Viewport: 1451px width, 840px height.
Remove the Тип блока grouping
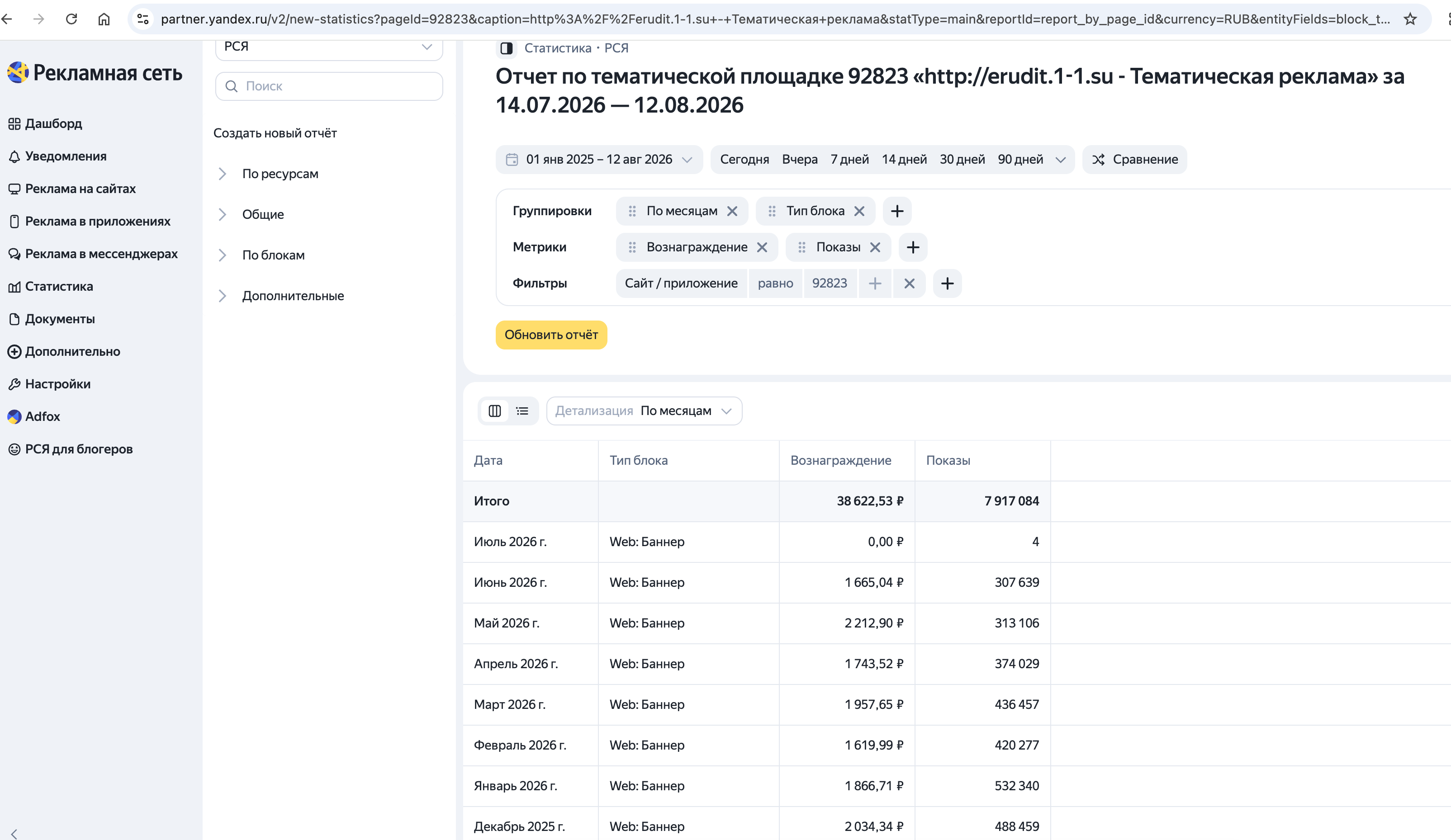pos(860,211)
